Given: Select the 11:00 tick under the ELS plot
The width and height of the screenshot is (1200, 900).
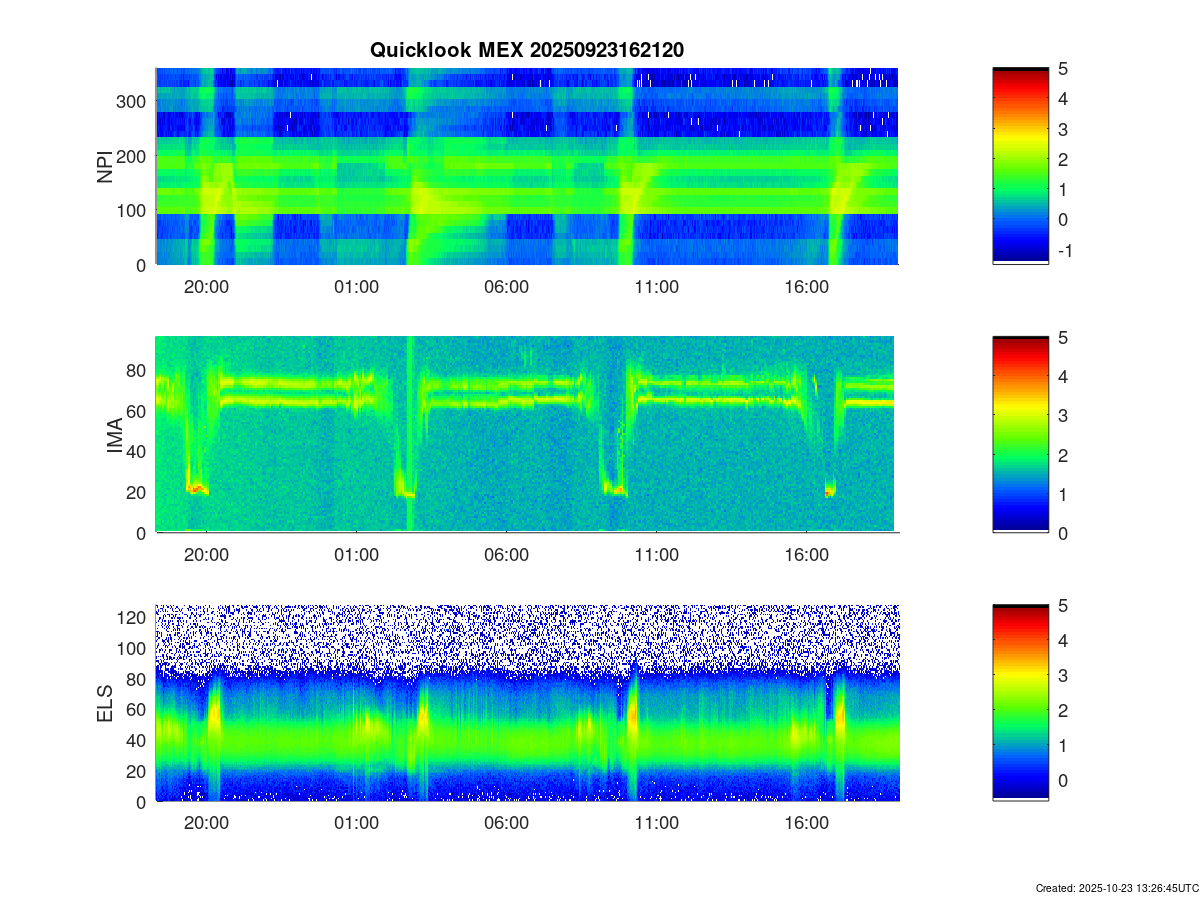Looking at the screenshot, I should 656,823.
